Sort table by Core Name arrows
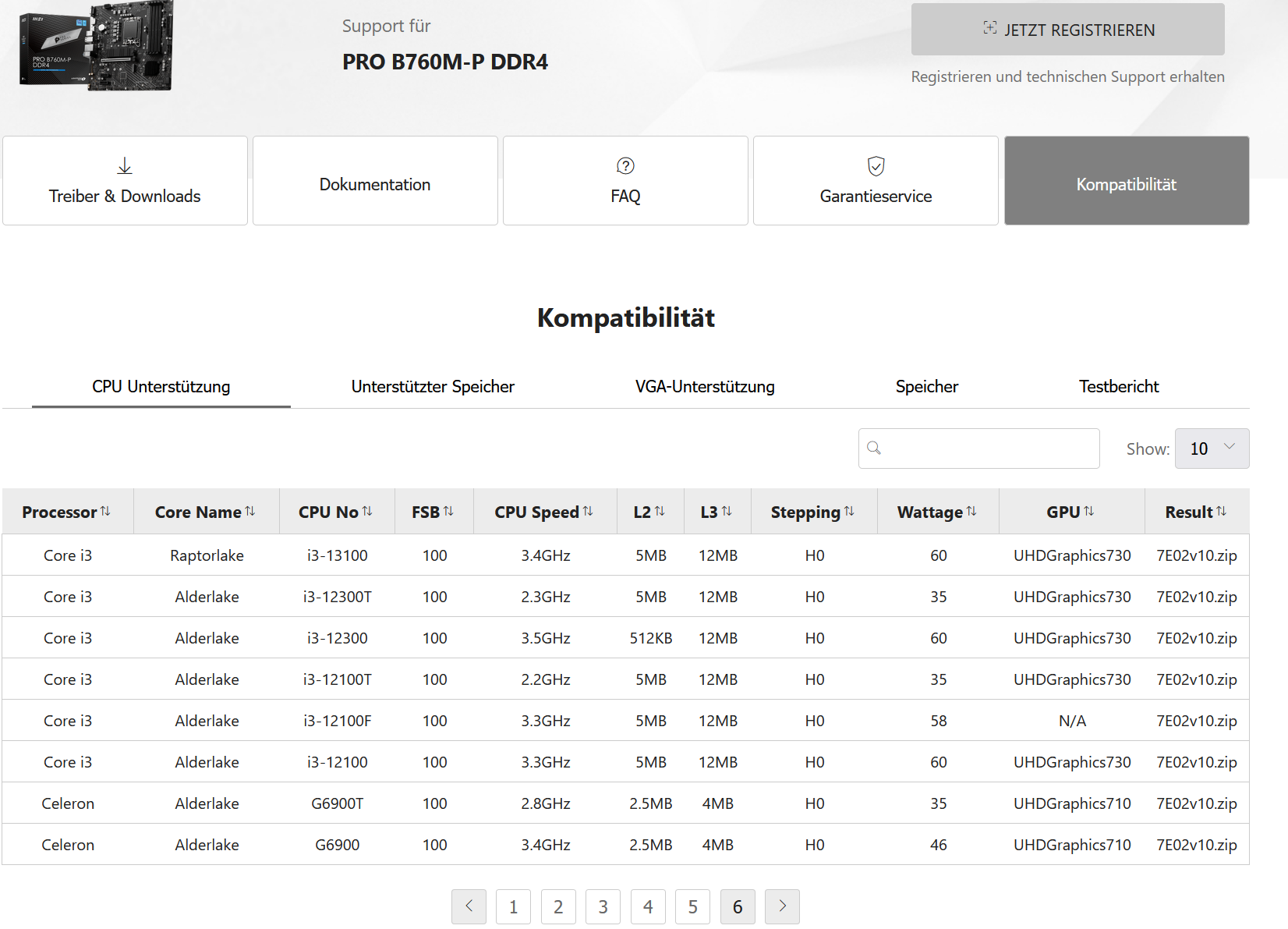Image resolution: width=1288 pixels, height=929 pixels. click(250, 511)
